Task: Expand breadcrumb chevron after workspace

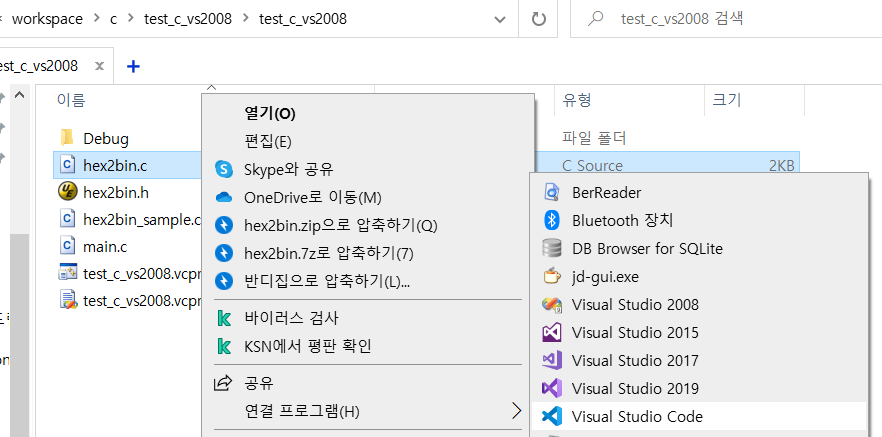Action: (97, 19)
